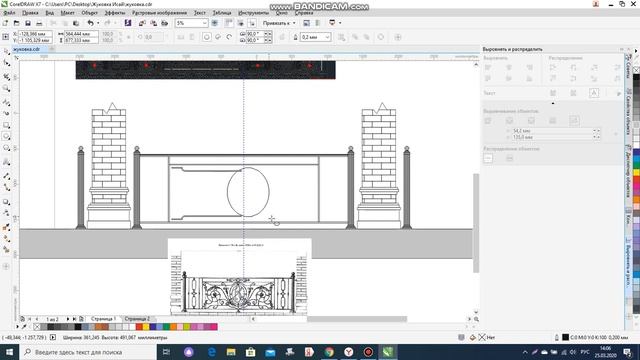The image size is (640, 360).
Task: Select the Pick tool in toolbox
Action: click(x=6, y=52)
